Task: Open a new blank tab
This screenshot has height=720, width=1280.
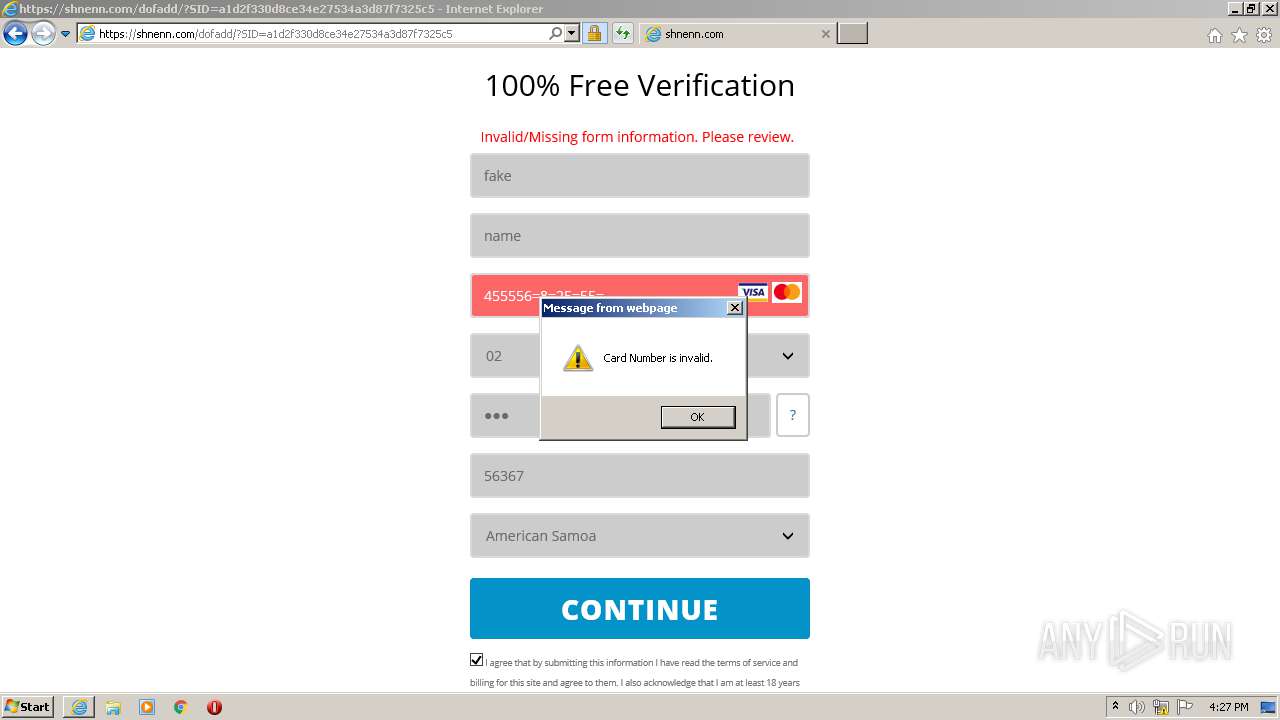Action: (852, 34)
